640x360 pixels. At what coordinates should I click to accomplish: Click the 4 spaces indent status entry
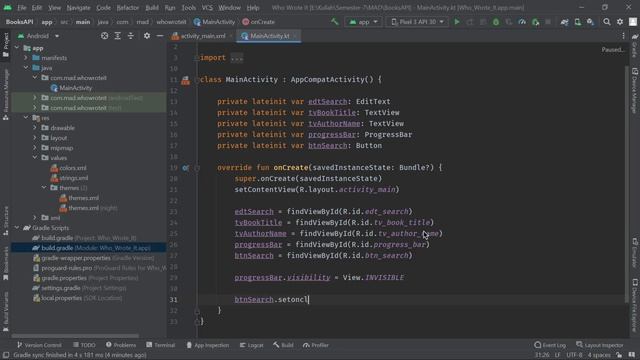(598, 355)
